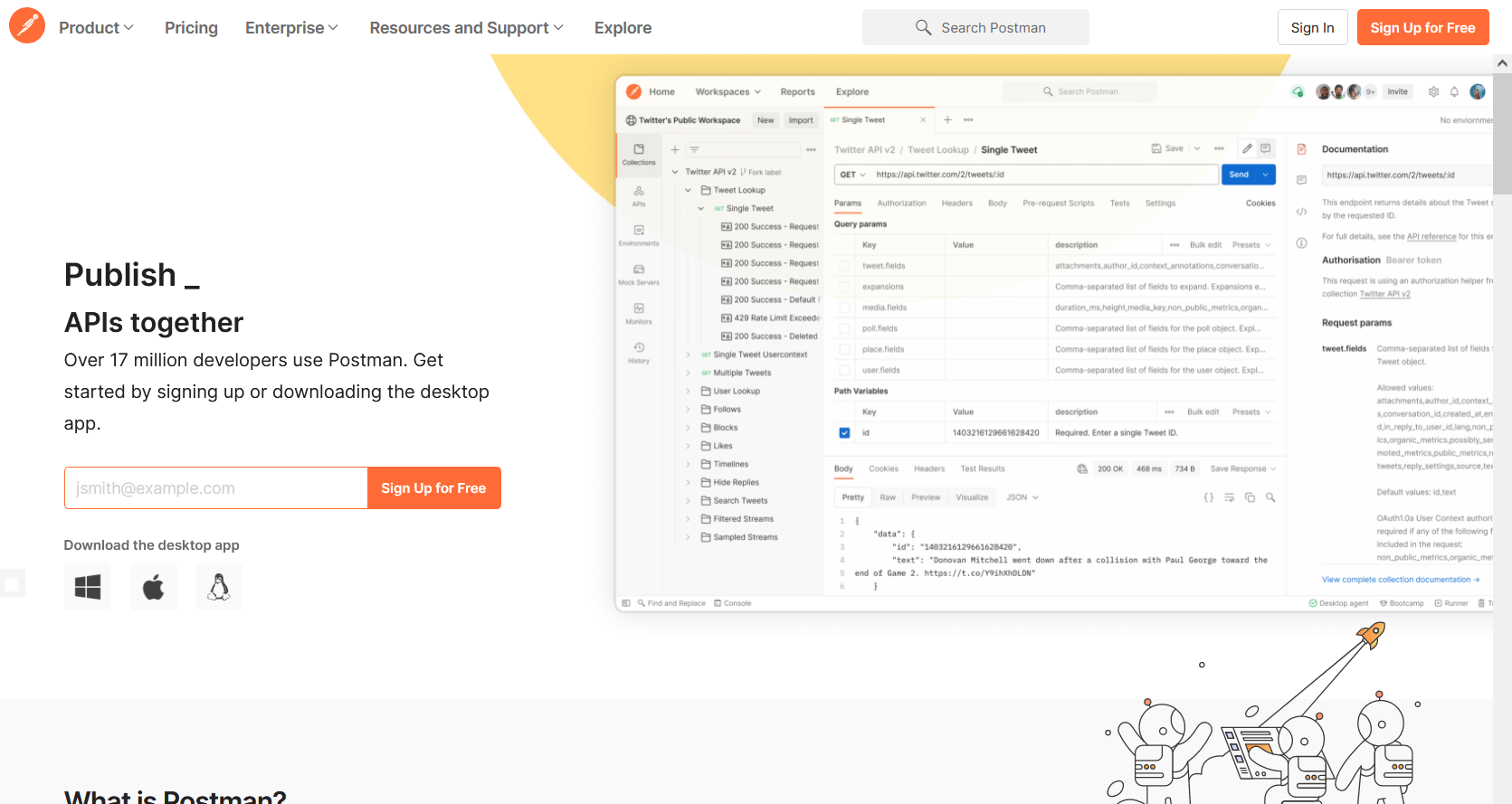
Task: Click the jsmith@example.com email field
Action: 215,488
